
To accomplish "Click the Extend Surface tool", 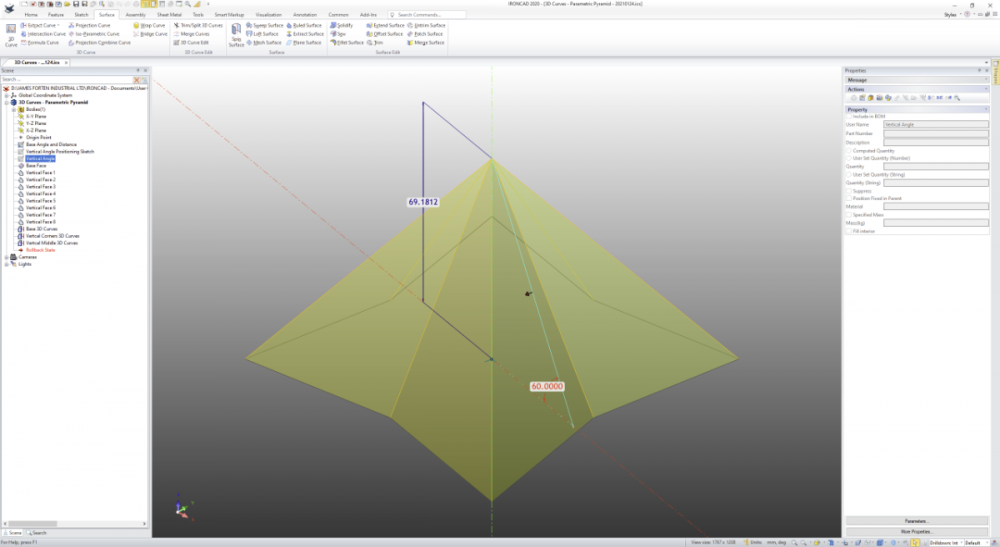I will coord(385,26).
